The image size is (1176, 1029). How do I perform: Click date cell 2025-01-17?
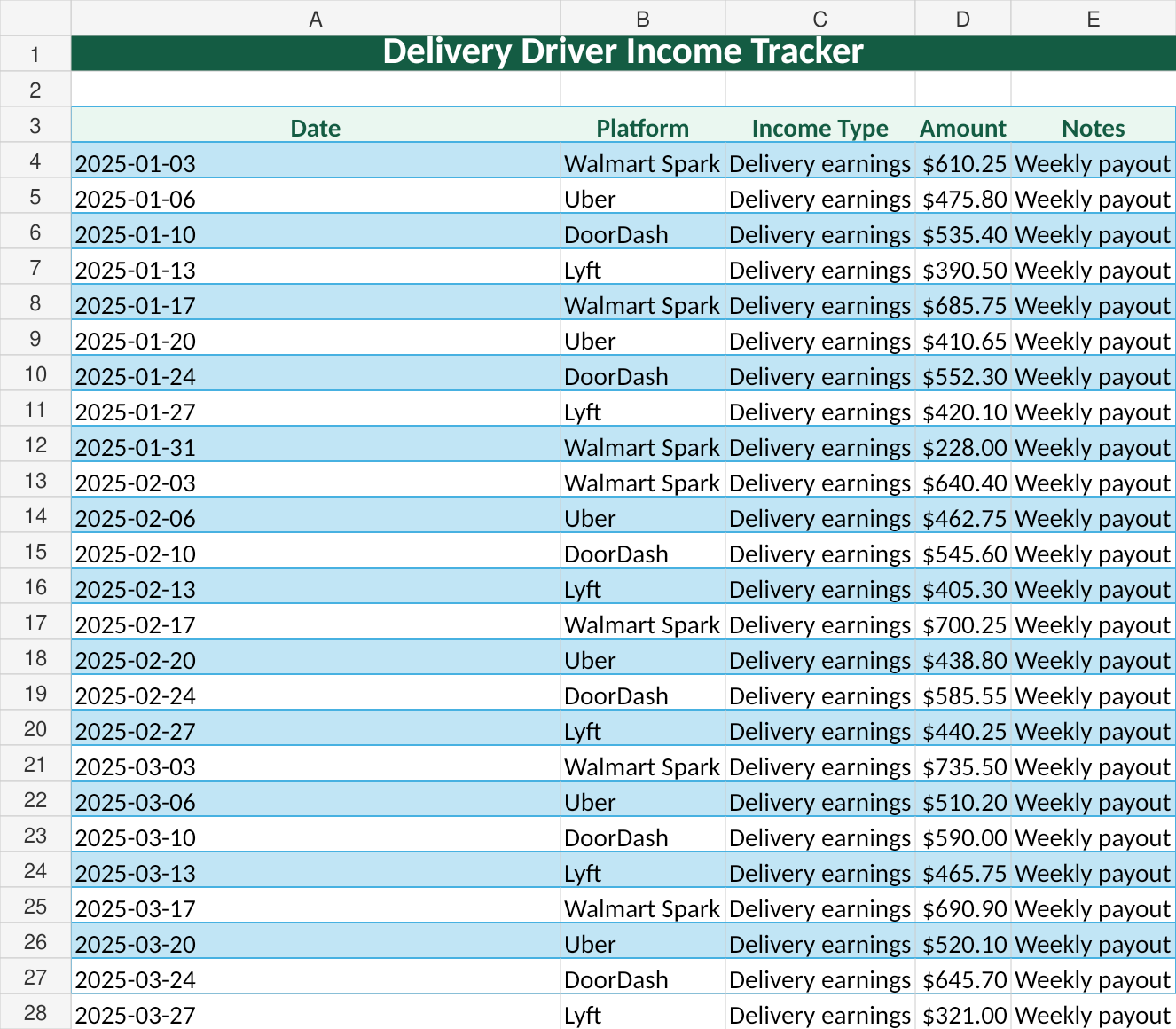(x=316, y=302)
